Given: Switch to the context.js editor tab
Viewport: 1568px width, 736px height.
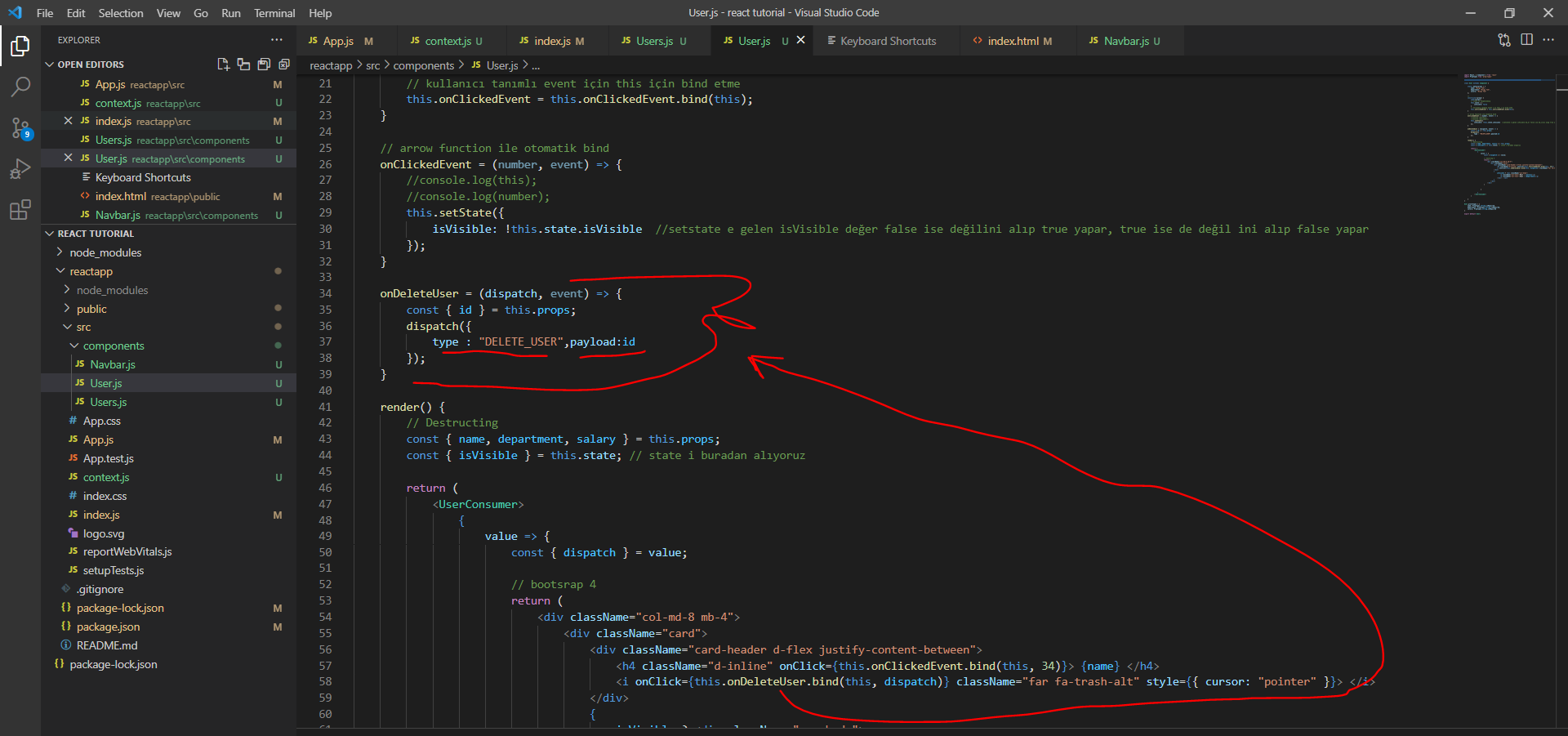Looking at the screenshot, I should (448, 41).
